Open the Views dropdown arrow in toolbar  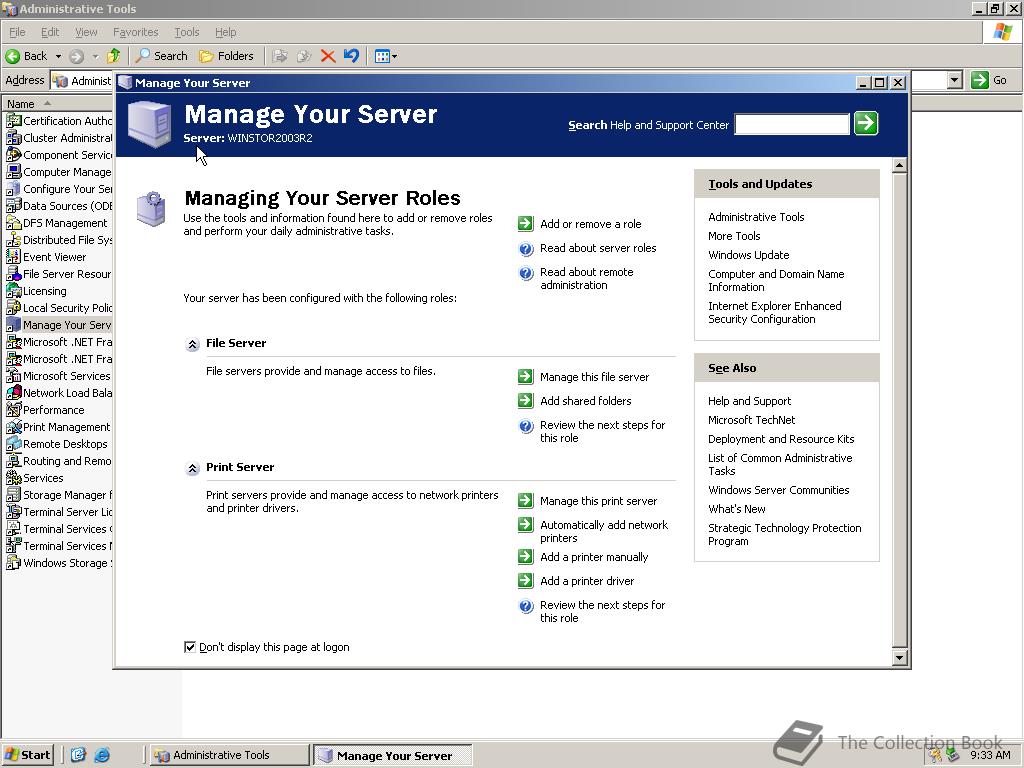coord(394,56)
